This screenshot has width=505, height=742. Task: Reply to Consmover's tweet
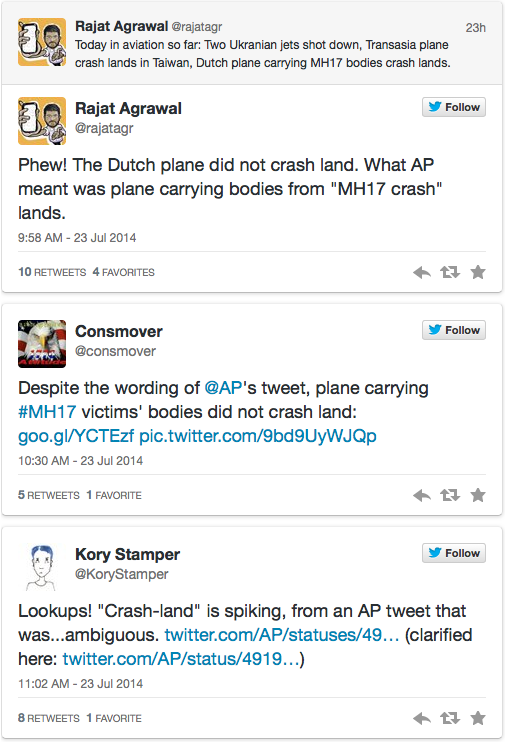point(422,495)
